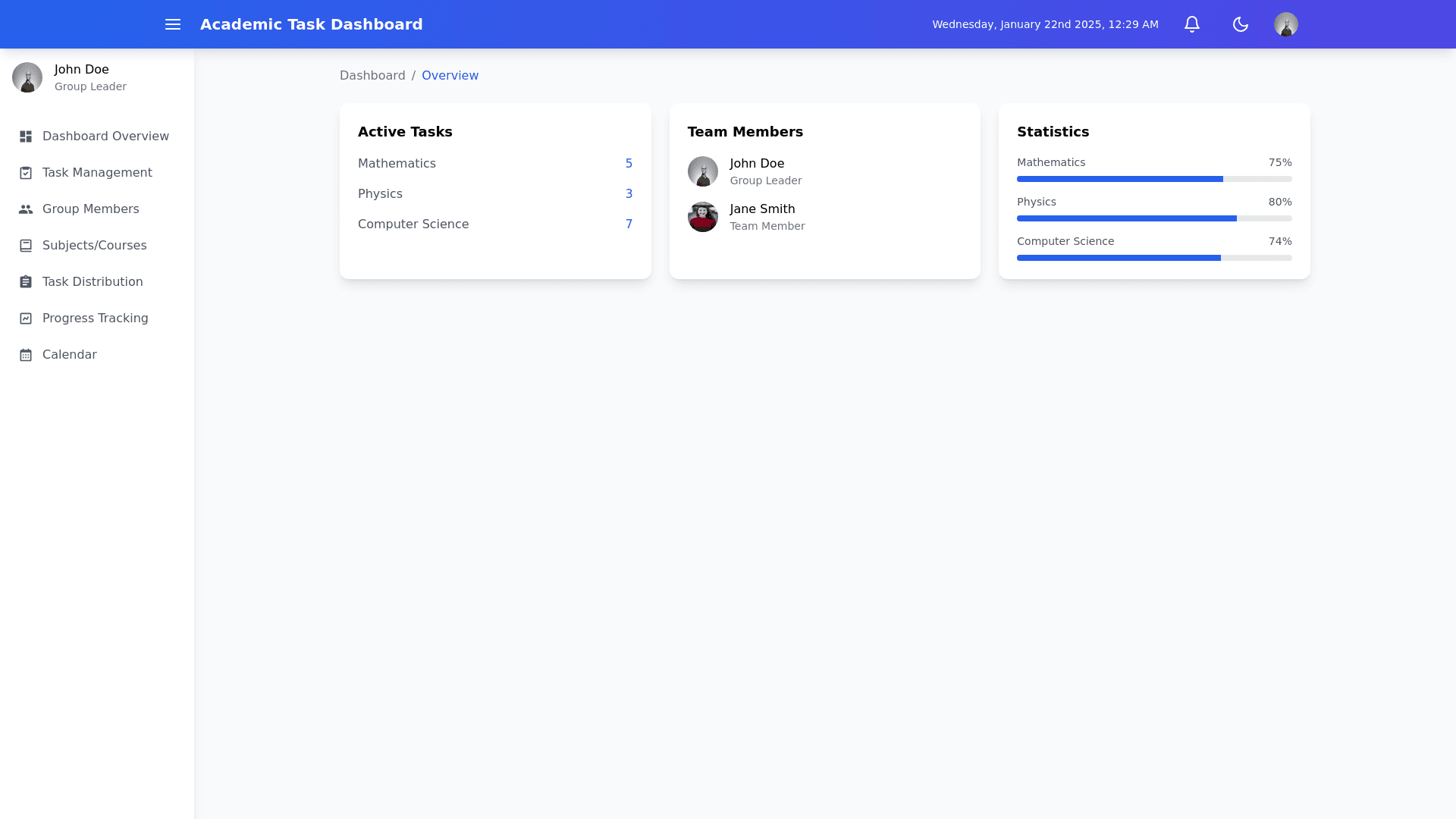Click the Group Members people icon
The width and height of the screenshot is (1456, 819).
pos(26,209)
